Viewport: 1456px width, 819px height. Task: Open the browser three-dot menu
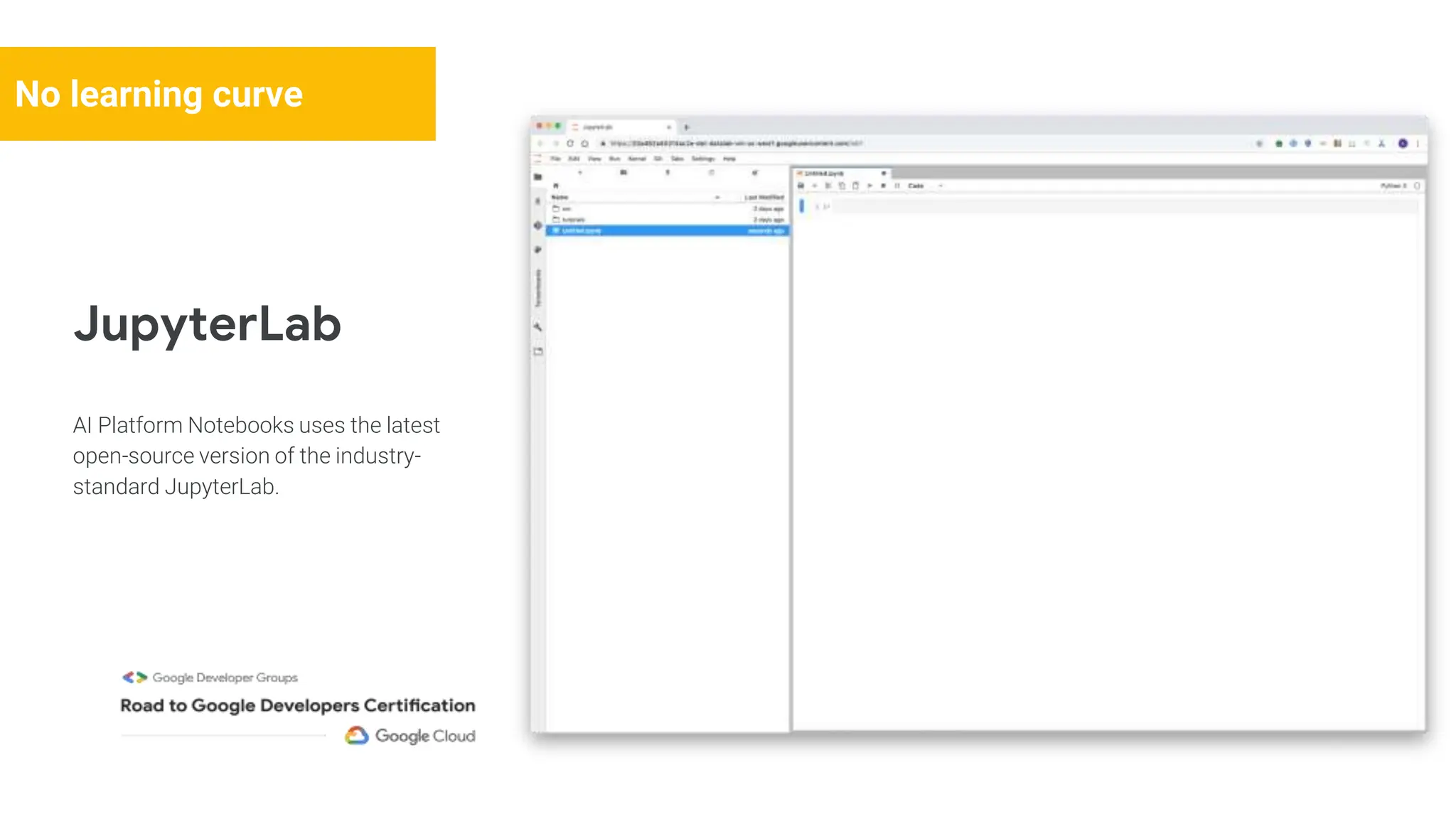(1418, 144)
